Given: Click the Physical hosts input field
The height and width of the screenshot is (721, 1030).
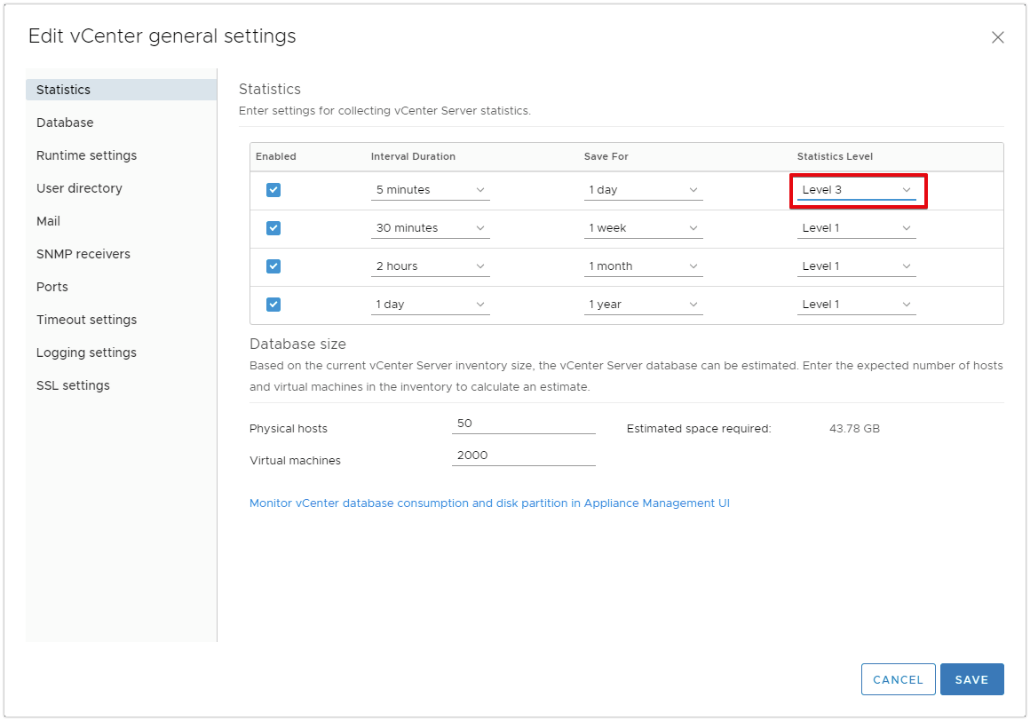Looking at the screenshot, I should [x=524, y=424].
